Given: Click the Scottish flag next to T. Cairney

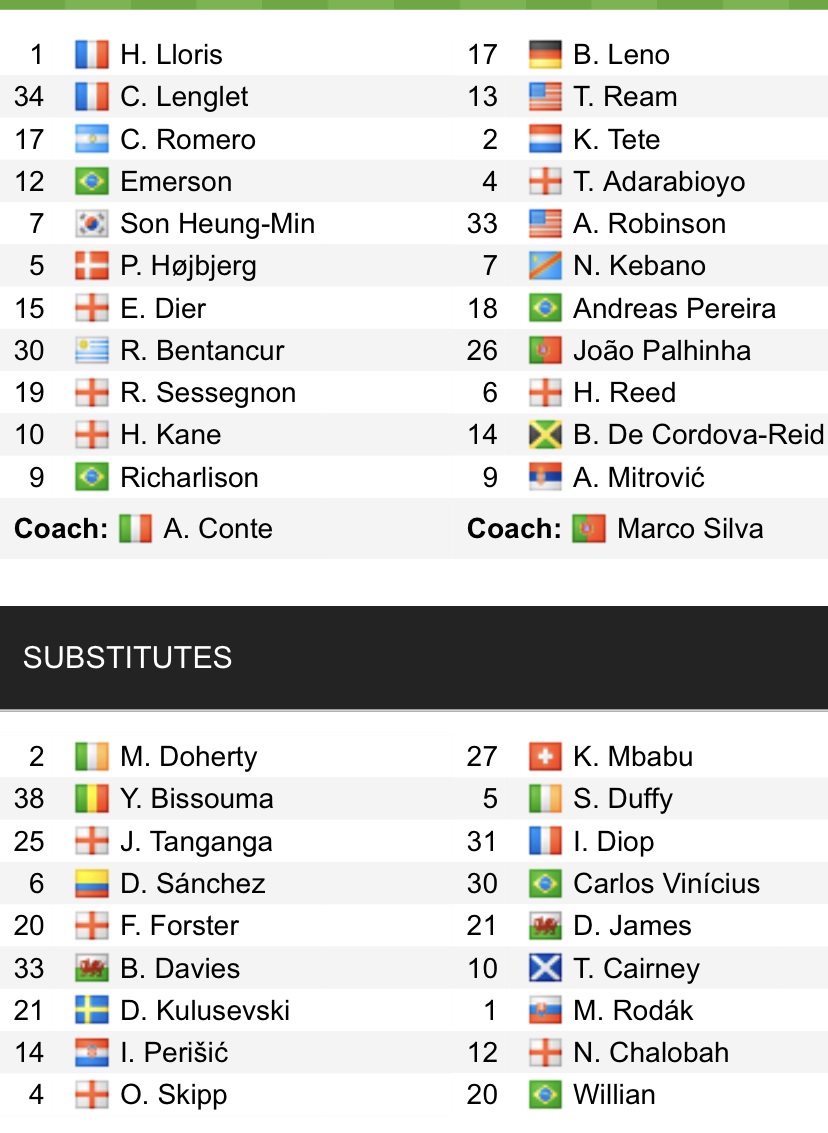Looking at the screenshot, I should 545,968.
